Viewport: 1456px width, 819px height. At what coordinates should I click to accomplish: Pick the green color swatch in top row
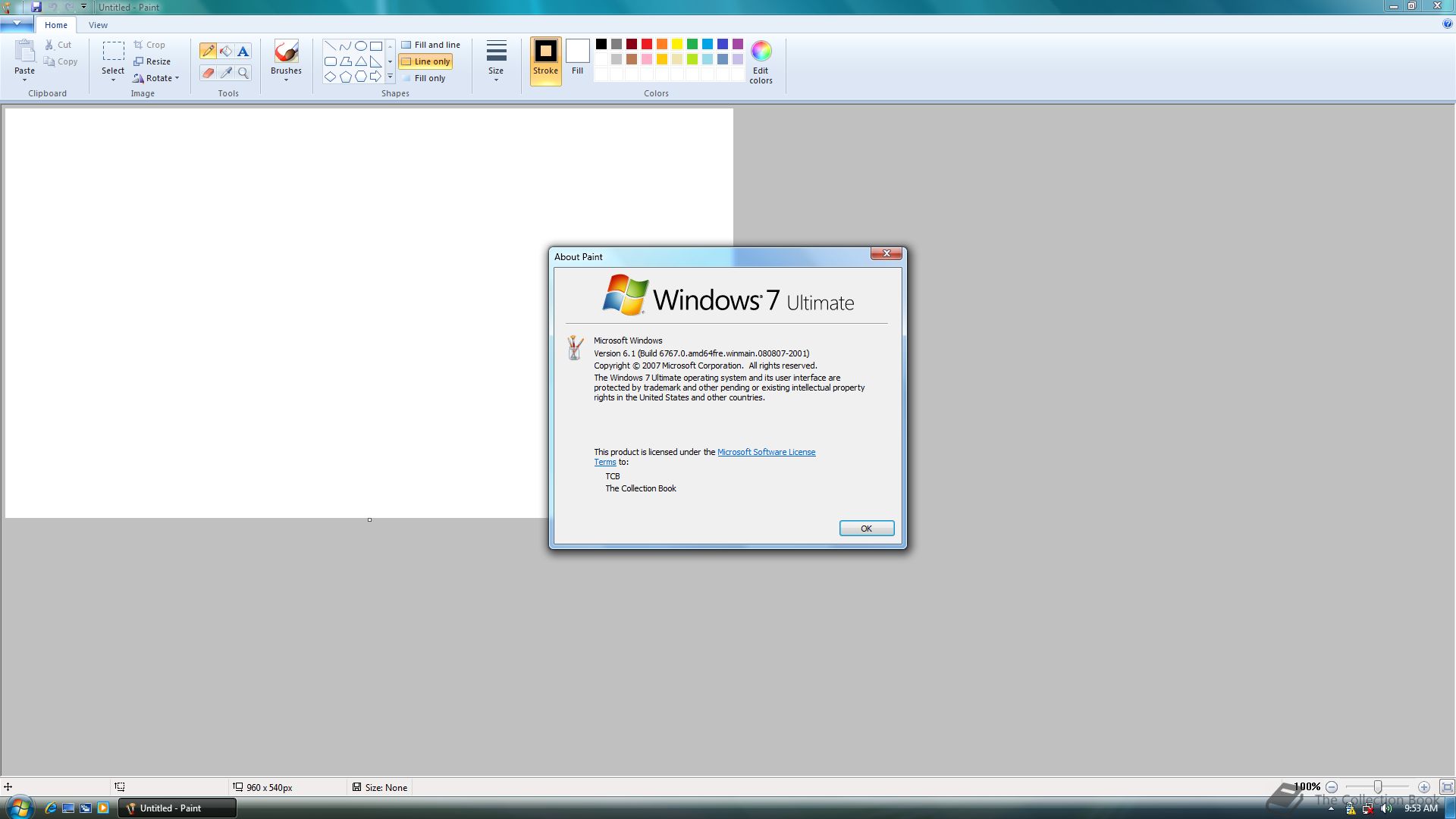point(692,44)
